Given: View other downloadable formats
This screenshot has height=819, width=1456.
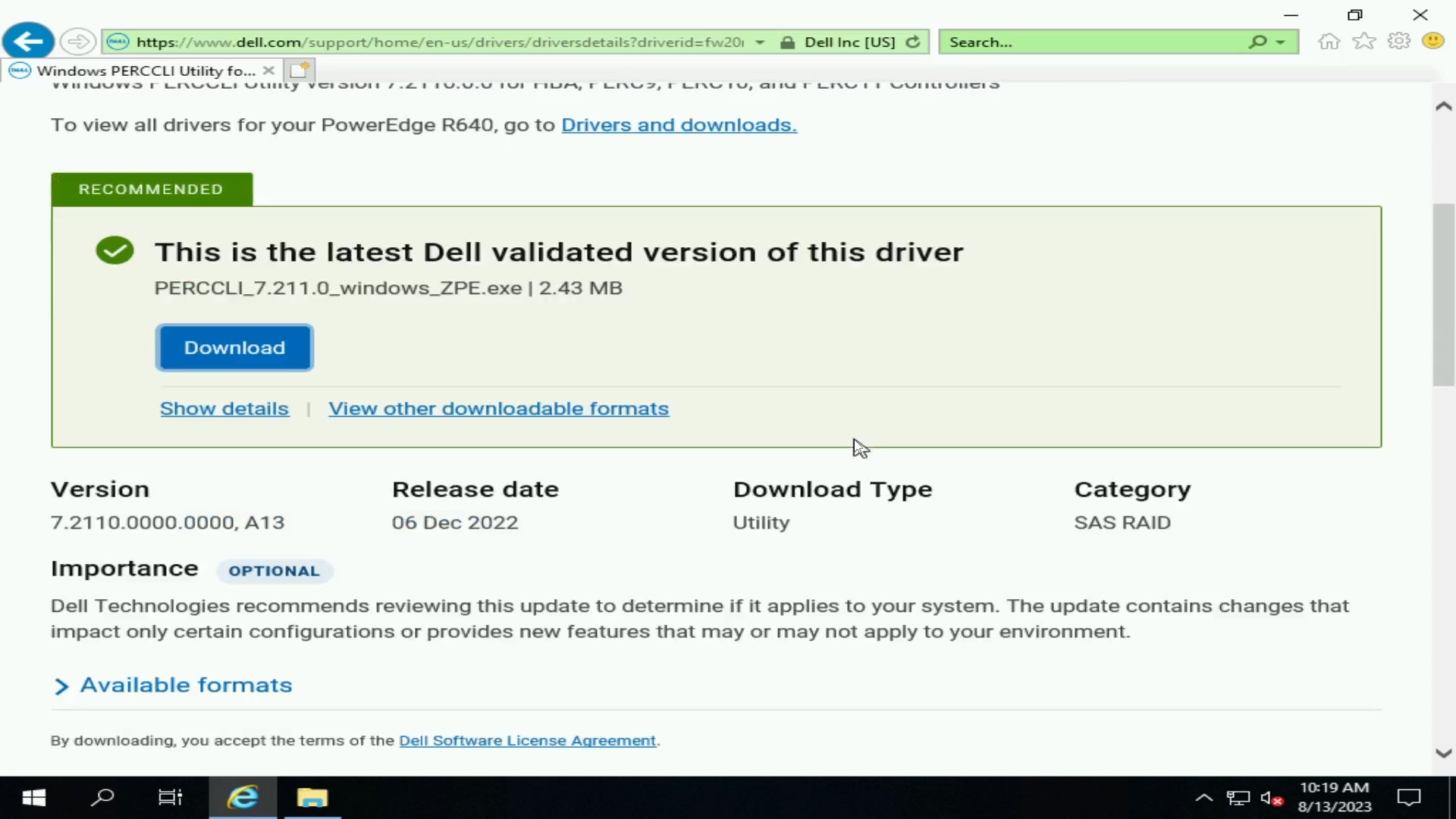Looking at the screenshot, I should coord(498,407).
